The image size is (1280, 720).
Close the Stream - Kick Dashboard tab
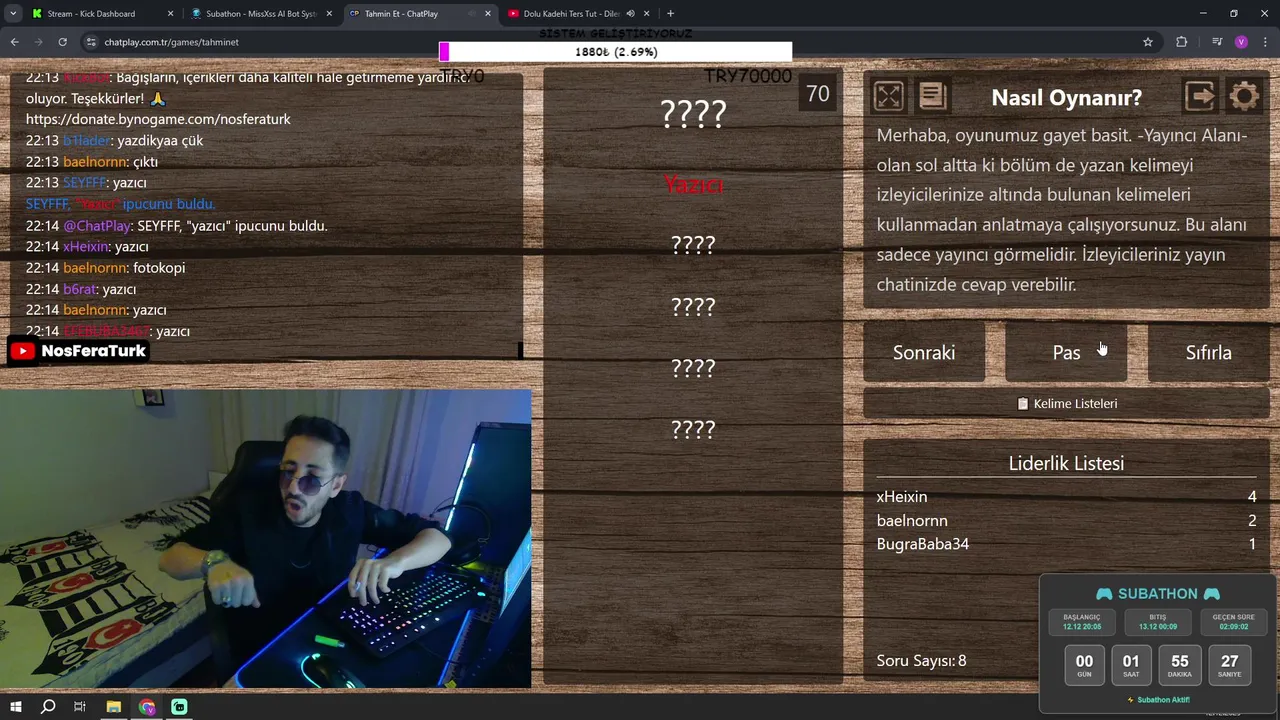pyautogui.click(x=170, y=14)
